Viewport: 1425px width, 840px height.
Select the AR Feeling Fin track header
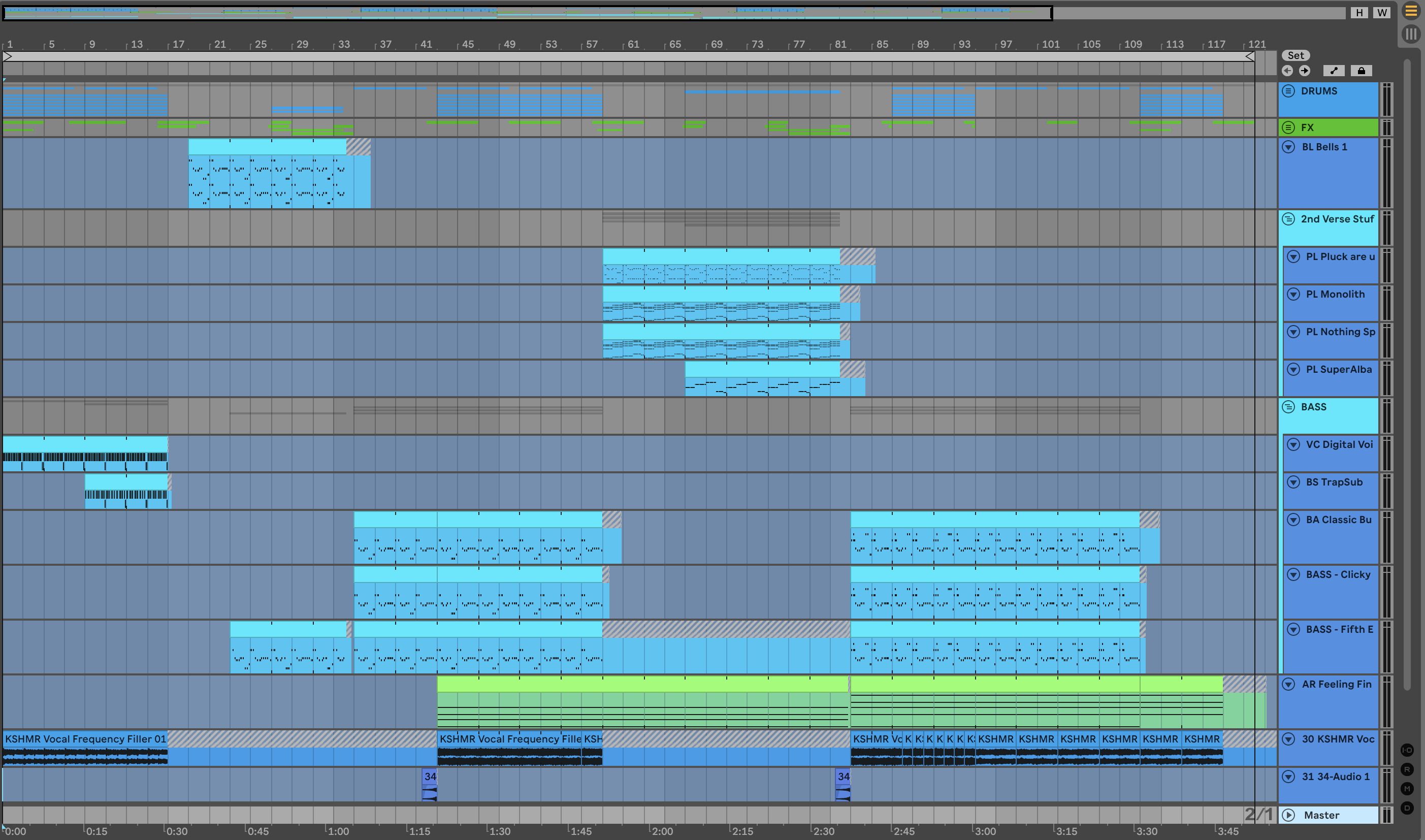click(1336, 684)
